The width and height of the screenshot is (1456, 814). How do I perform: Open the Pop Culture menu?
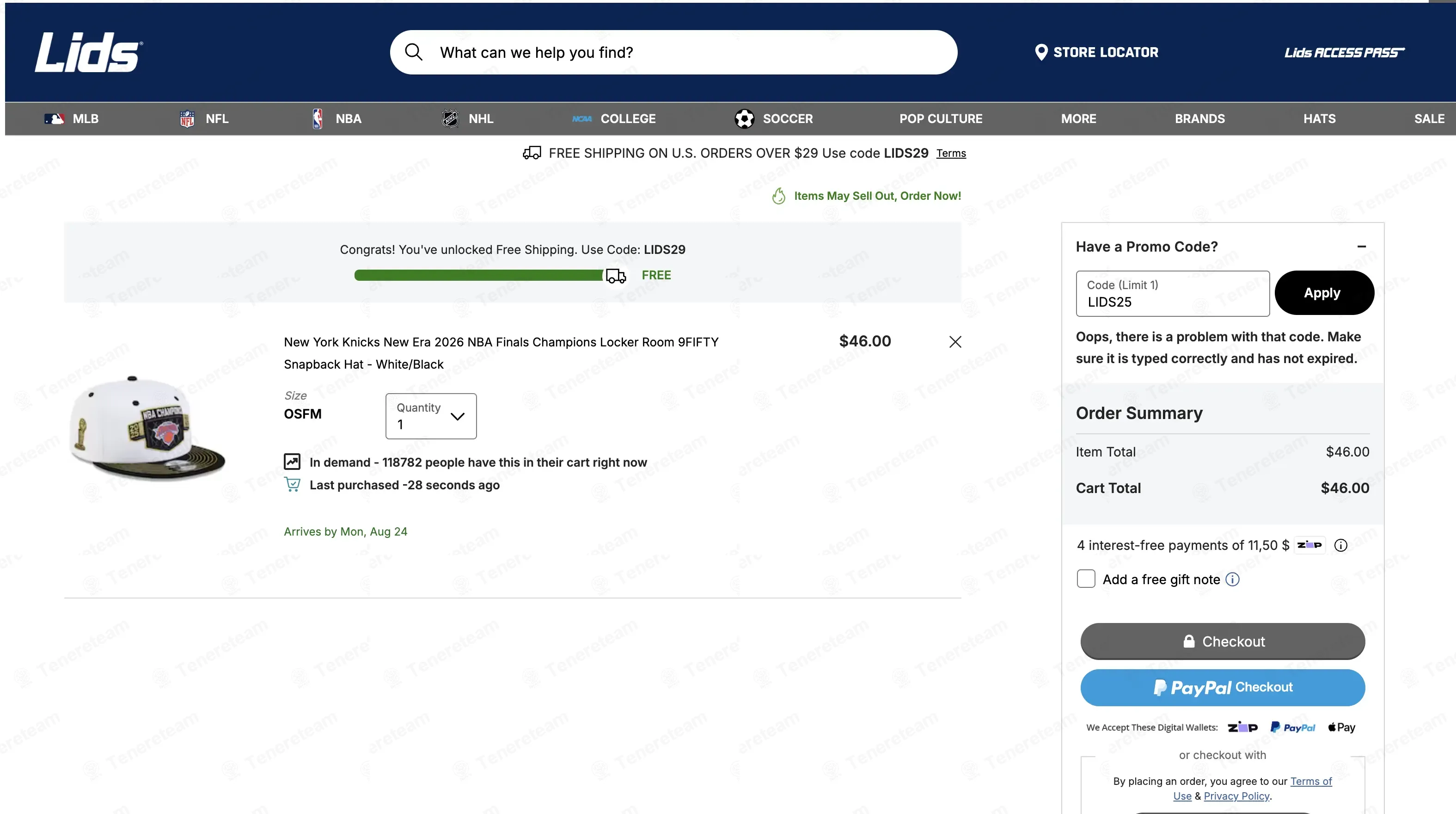(x=941, y=119)
